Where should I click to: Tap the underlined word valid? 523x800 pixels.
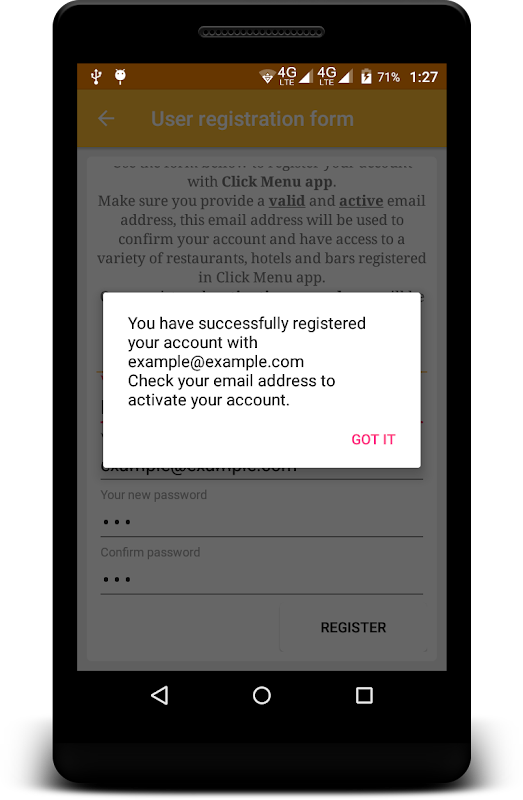click(287, 201)
